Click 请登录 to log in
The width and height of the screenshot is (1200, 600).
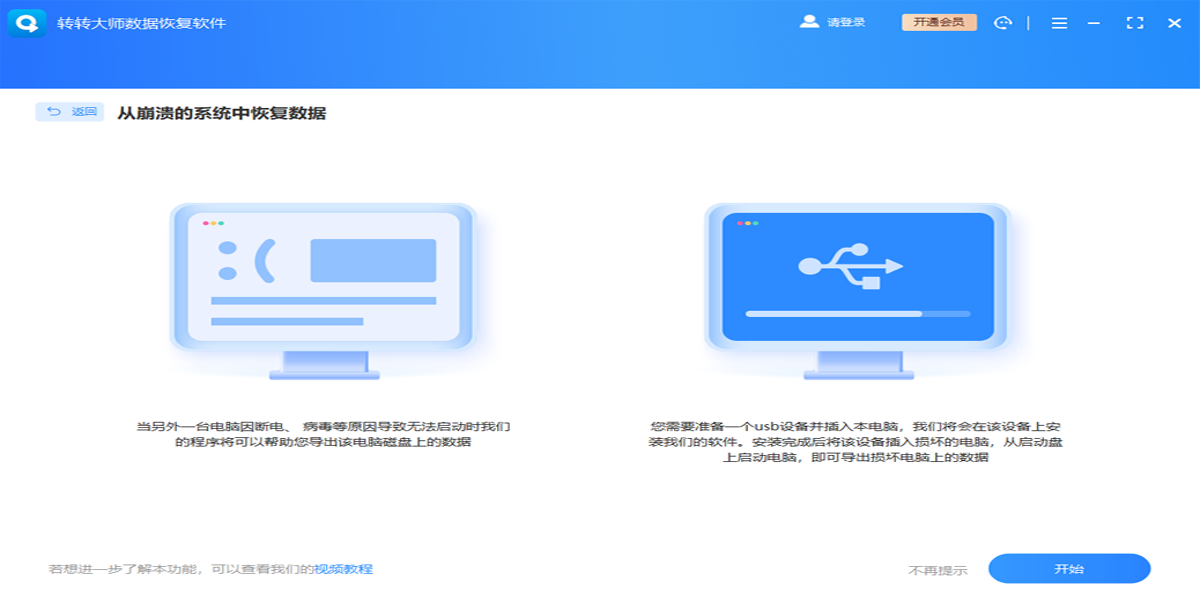(846, 22)
